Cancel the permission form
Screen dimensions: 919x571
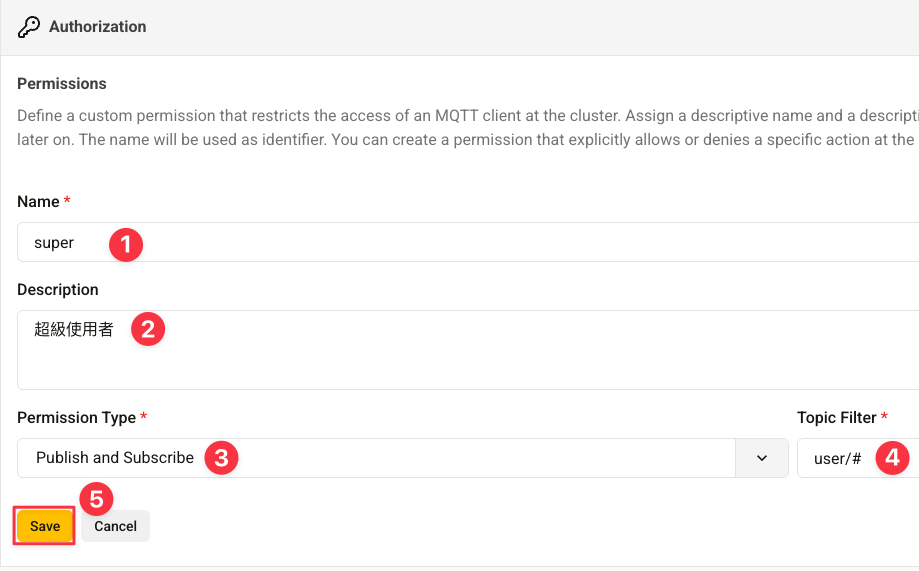point(116,526)
